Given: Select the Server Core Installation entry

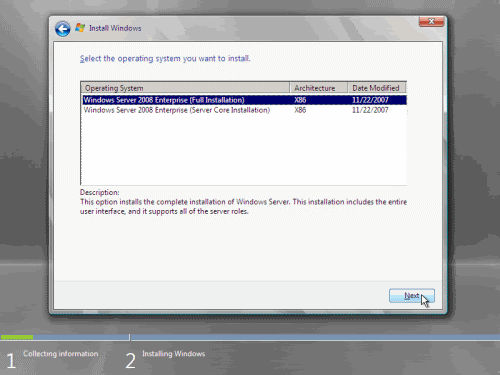Looking at the screenshot, I should coord(244,110).
